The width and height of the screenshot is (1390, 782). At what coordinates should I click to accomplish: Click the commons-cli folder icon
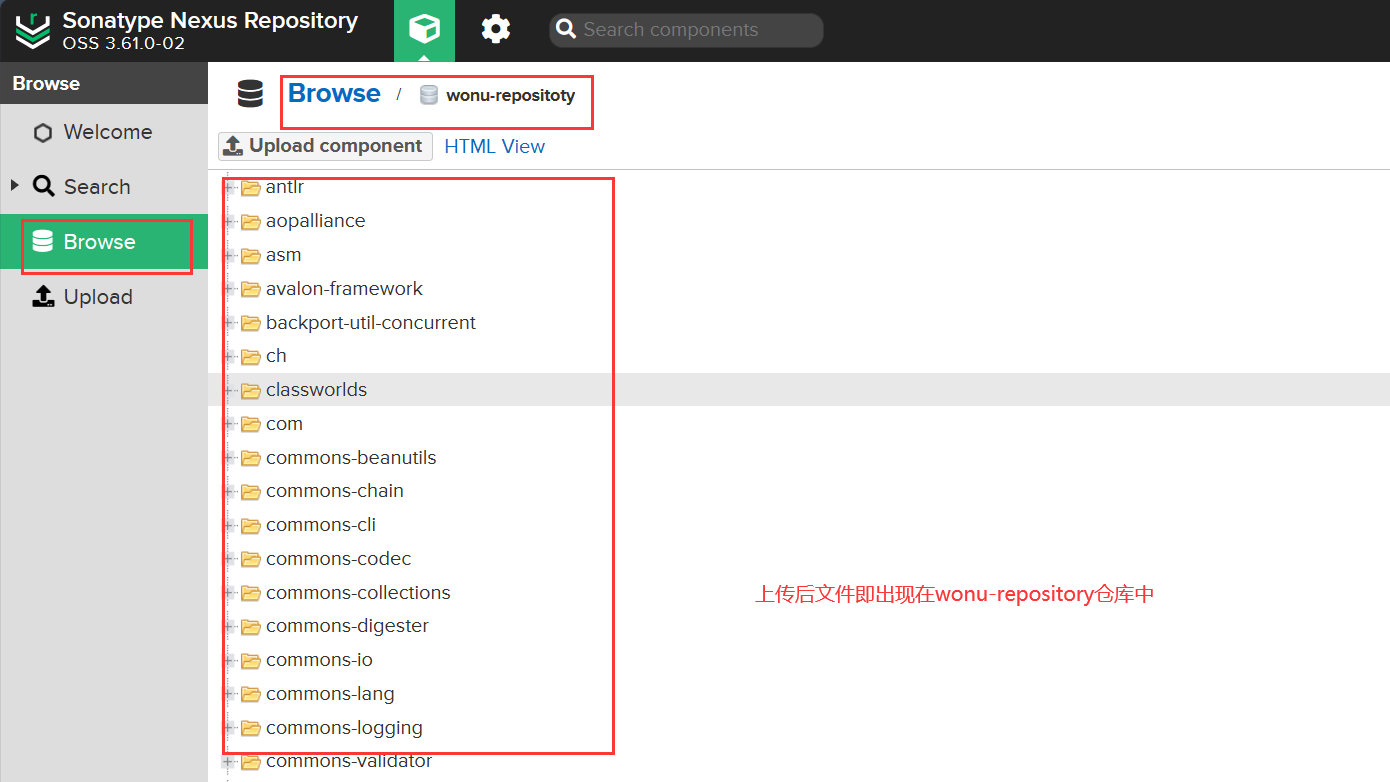click(x=250, y=525)
